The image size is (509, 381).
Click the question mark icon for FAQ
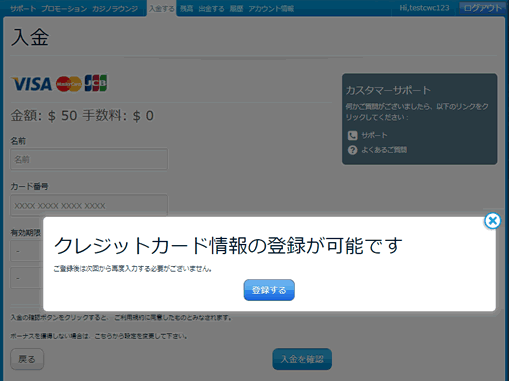click(352, 150)
